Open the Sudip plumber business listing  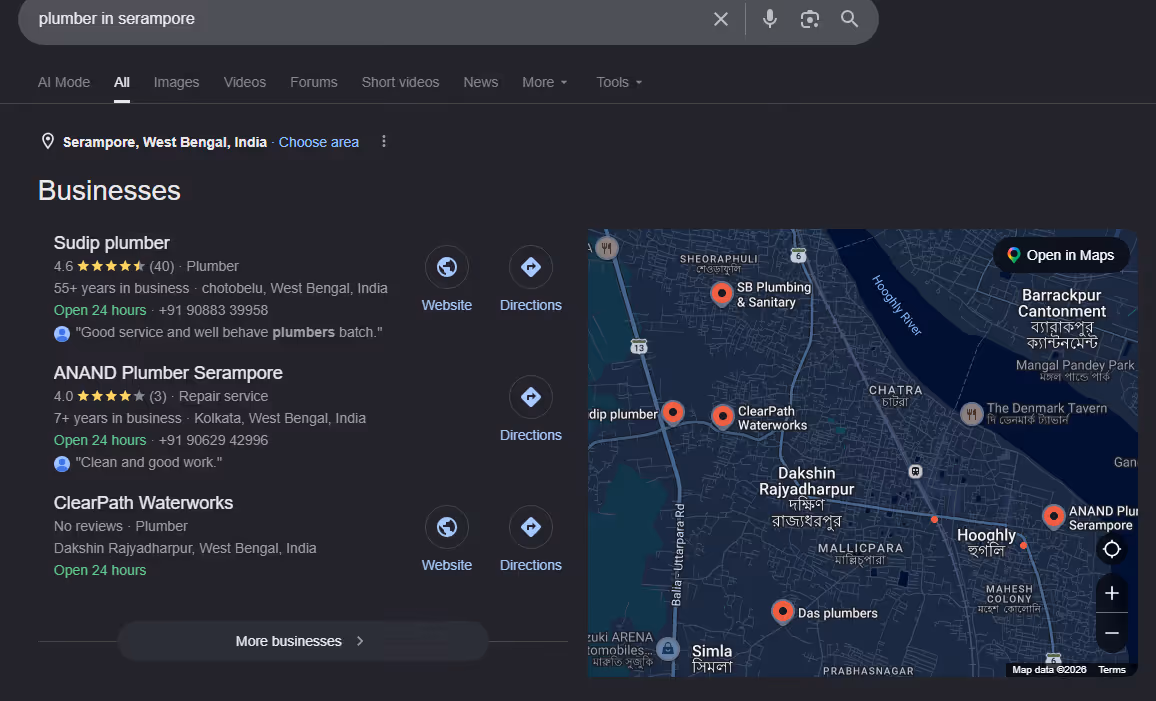tap(111, 243)
